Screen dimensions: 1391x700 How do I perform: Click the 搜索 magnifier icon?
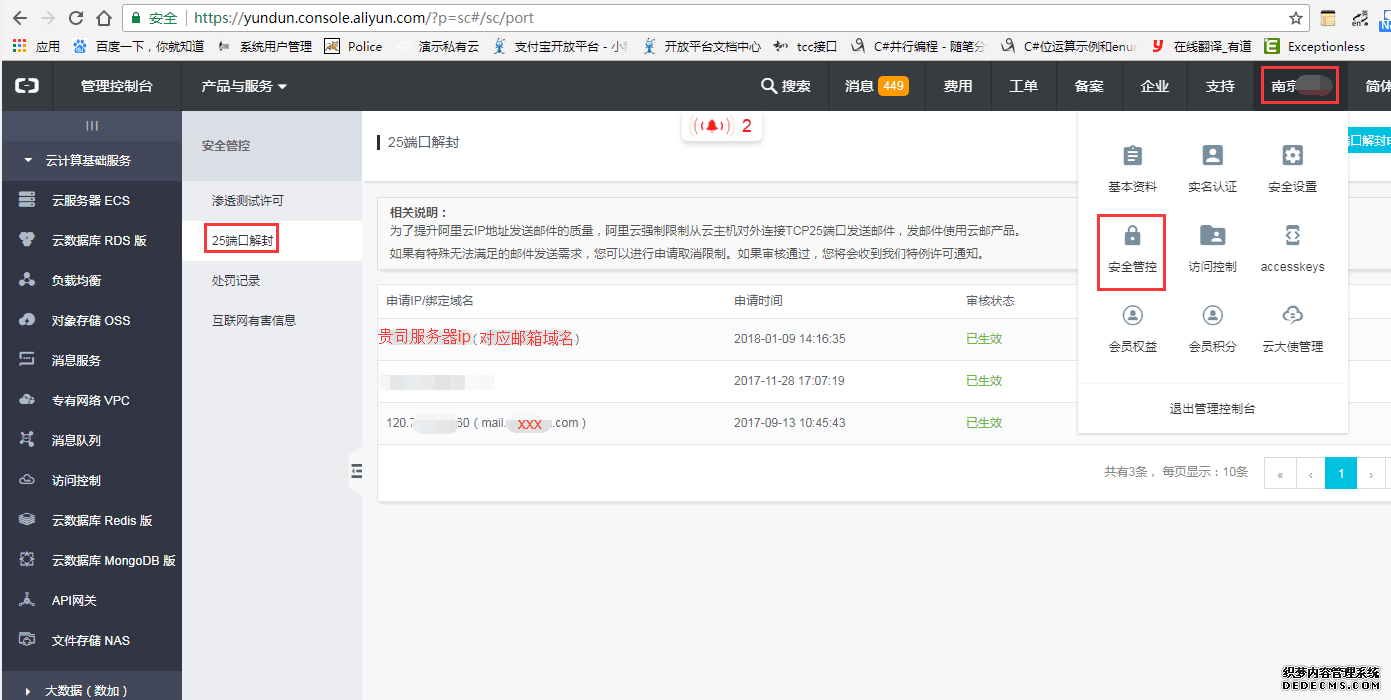768,85
